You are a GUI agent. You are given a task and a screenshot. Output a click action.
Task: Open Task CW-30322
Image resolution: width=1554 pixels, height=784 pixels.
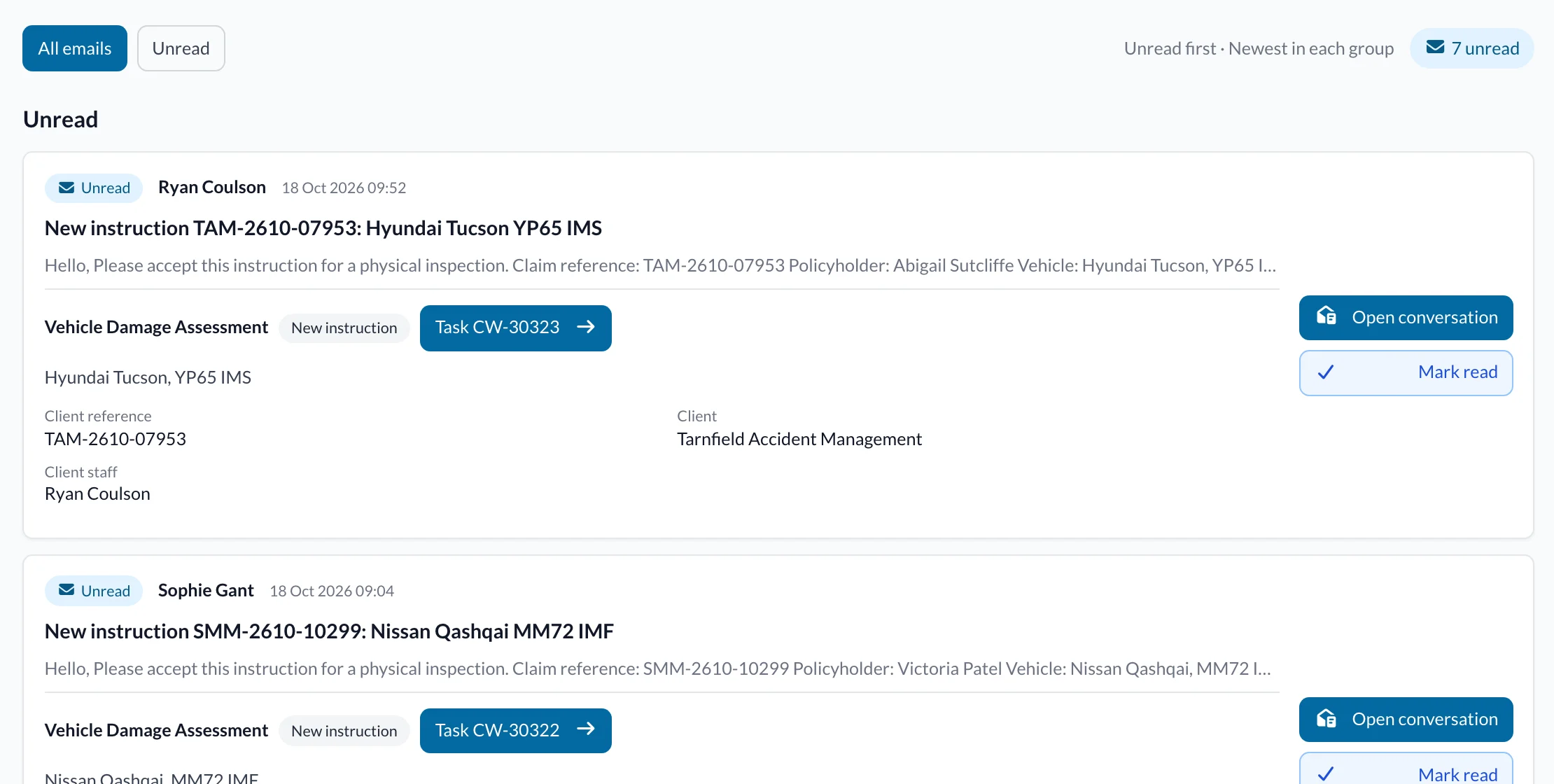point(516,730)
